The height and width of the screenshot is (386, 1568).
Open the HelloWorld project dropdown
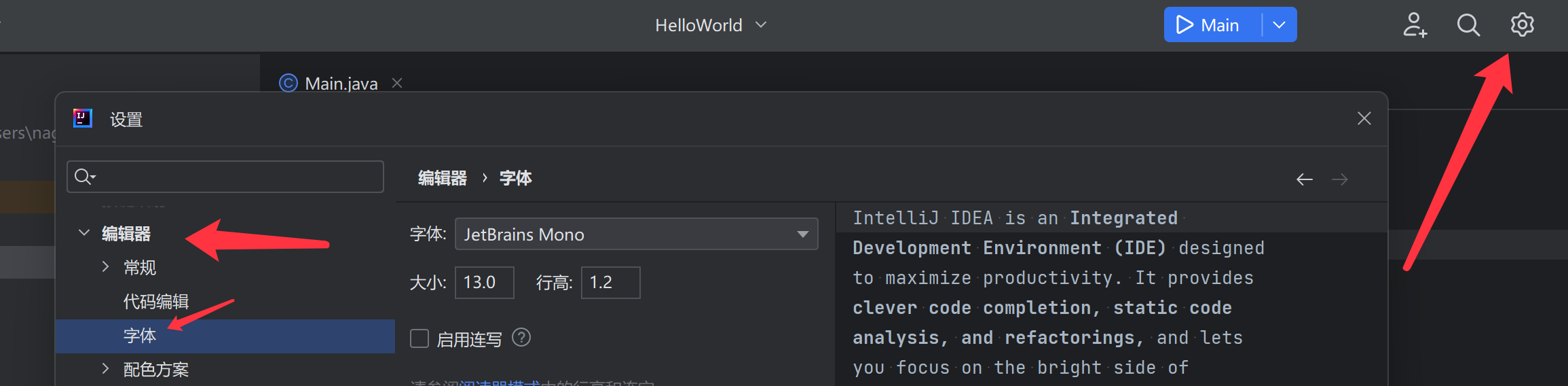[711, 25]
